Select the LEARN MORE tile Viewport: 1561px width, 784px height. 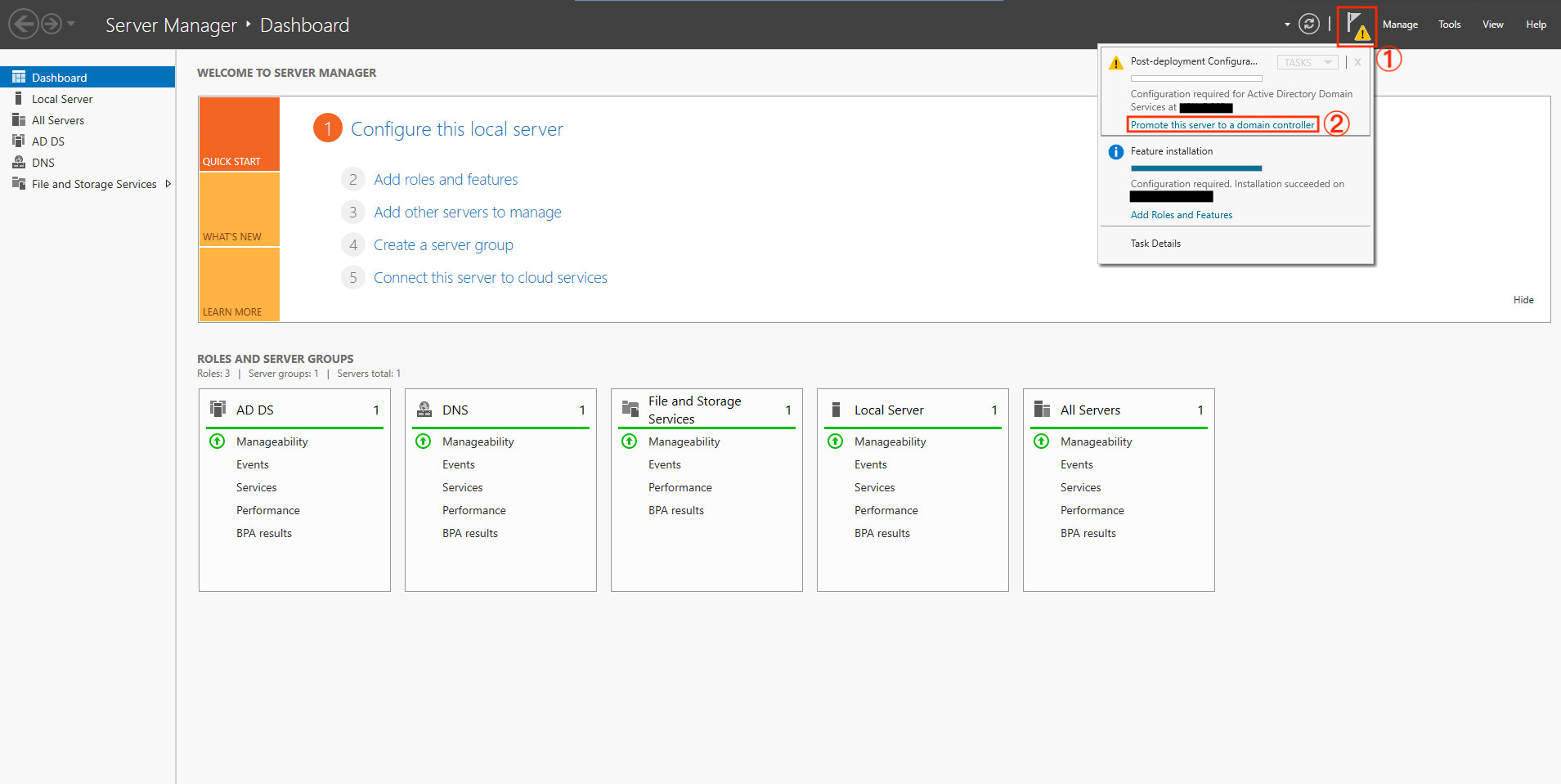pos(240,284)
